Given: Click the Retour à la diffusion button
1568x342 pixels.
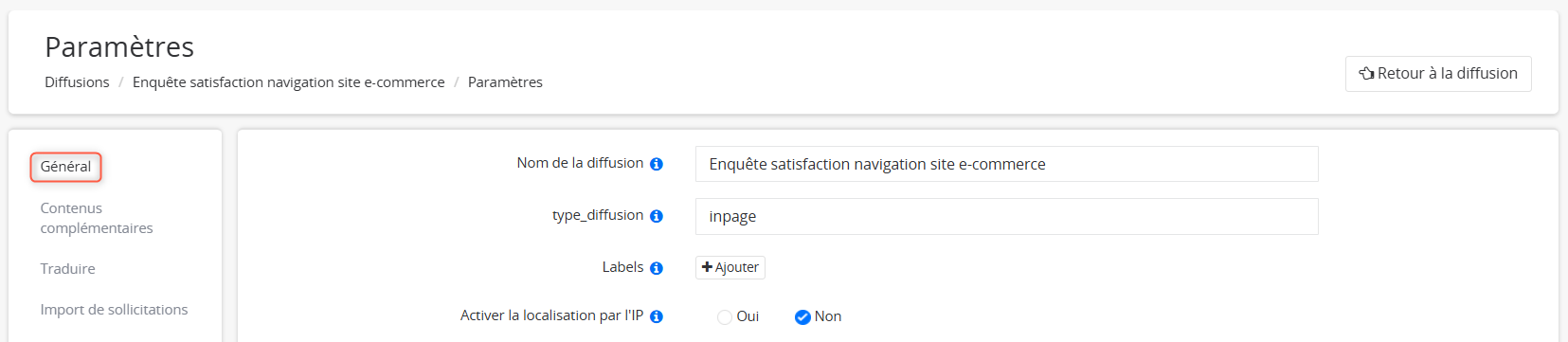Looking at the screenshot, I should click(1438, 74).
